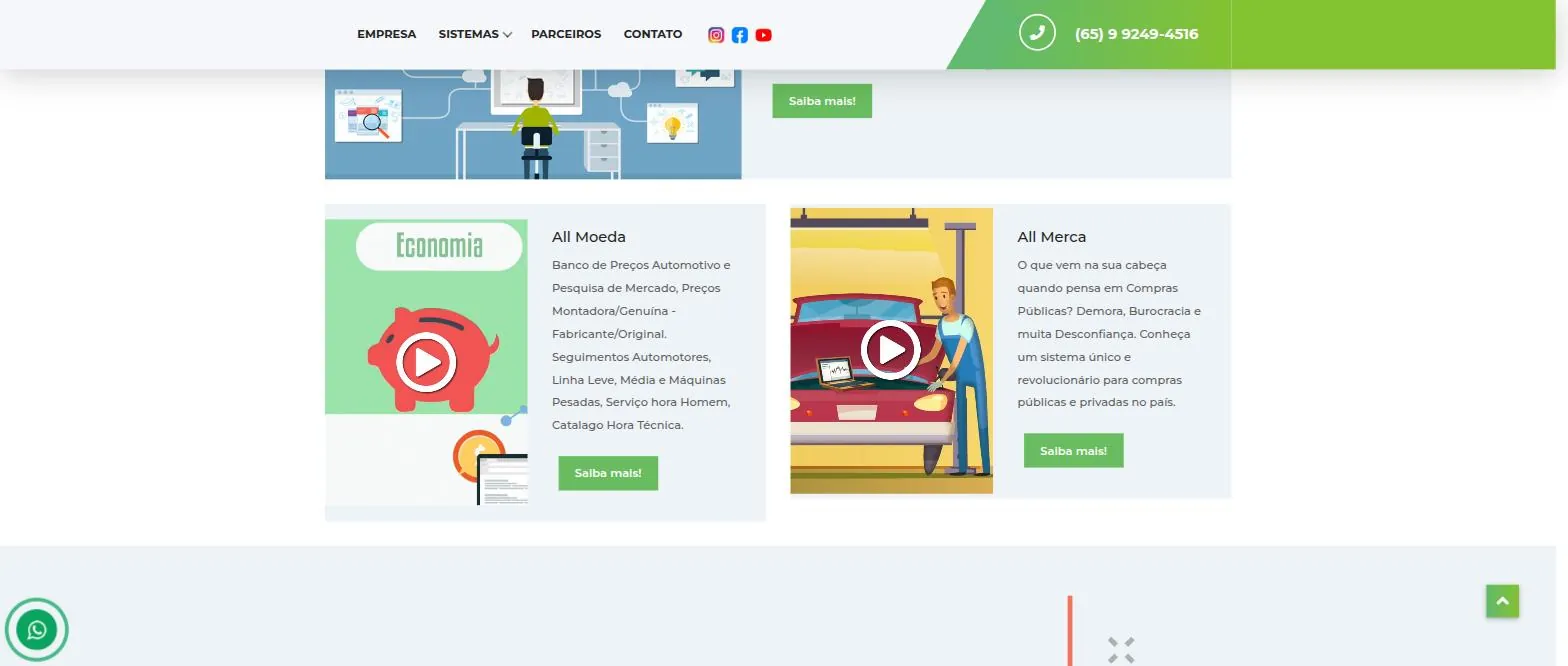Open the Contato menu item

(653, 34)
